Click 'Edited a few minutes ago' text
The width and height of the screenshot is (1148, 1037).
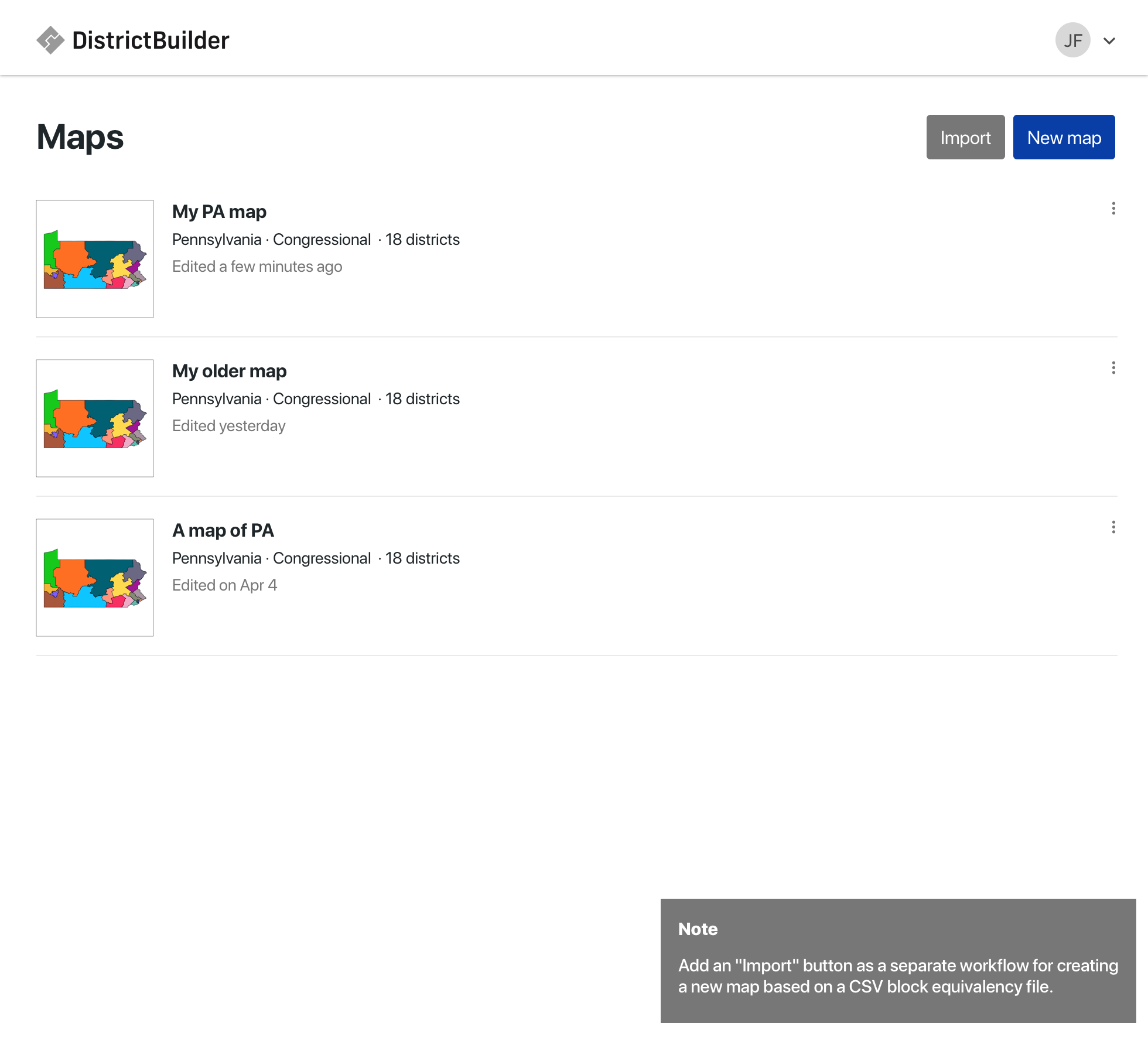pos(257,267)
